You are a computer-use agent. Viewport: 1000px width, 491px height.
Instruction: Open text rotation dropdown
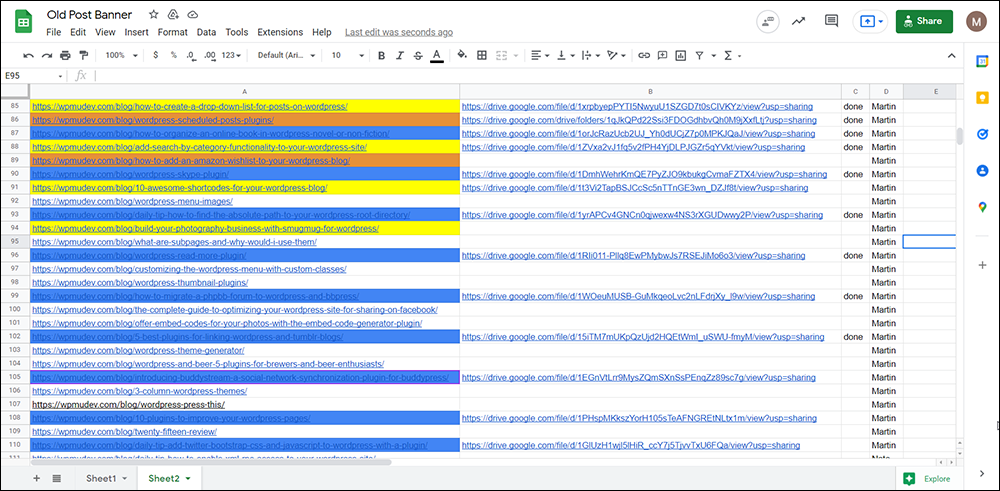[x=617, y=55]
